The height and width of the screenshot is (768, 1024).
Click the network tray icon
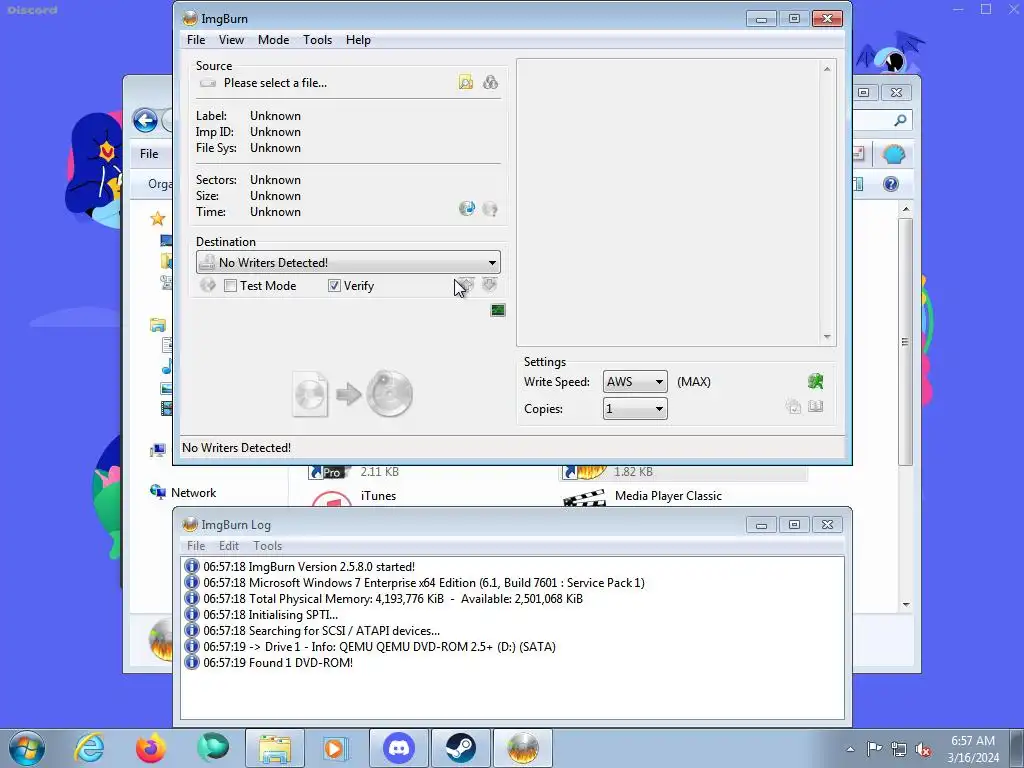tap(899, 750)
